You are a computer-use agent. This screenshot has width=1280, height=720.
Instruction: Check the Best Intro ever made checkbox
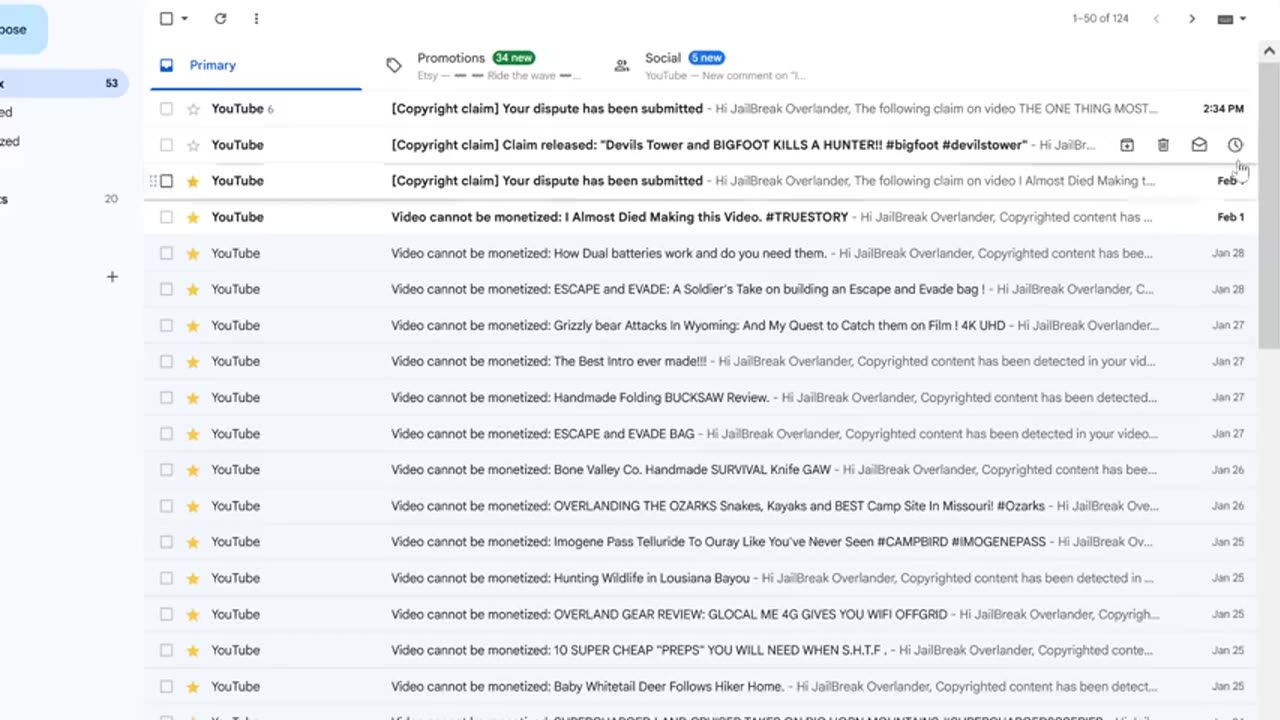point(166,361)
